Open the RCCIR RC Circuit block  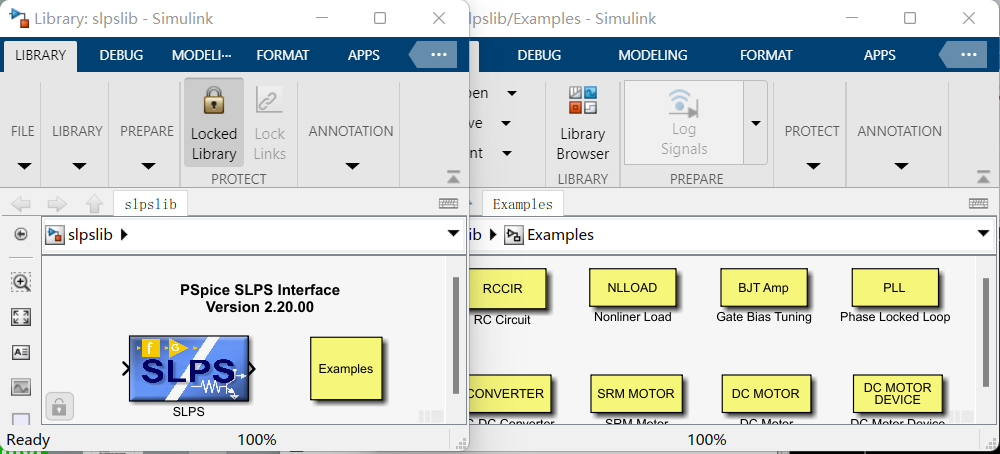pos(508,288)
